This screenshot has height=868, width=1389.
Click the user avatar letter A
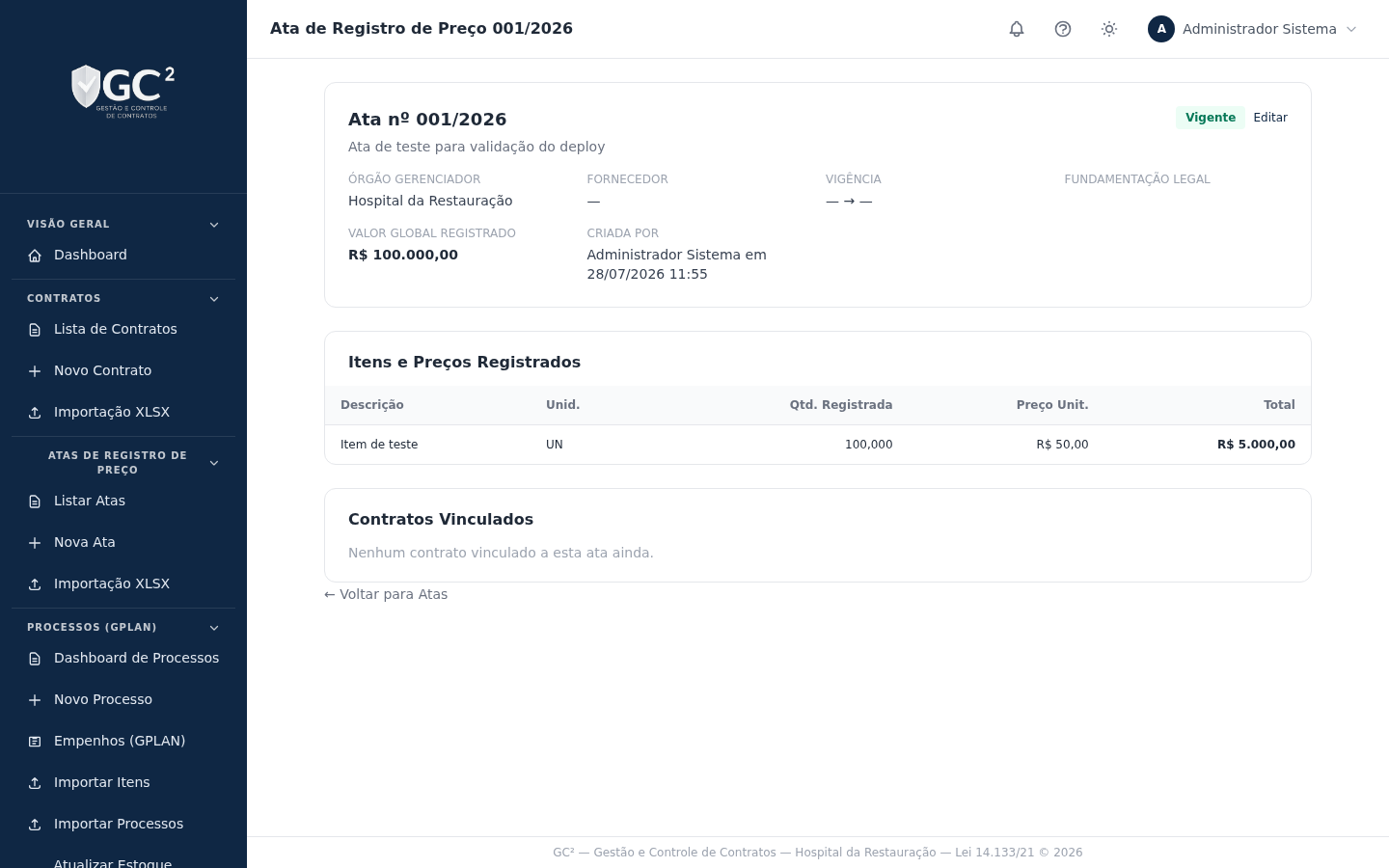1161,29
